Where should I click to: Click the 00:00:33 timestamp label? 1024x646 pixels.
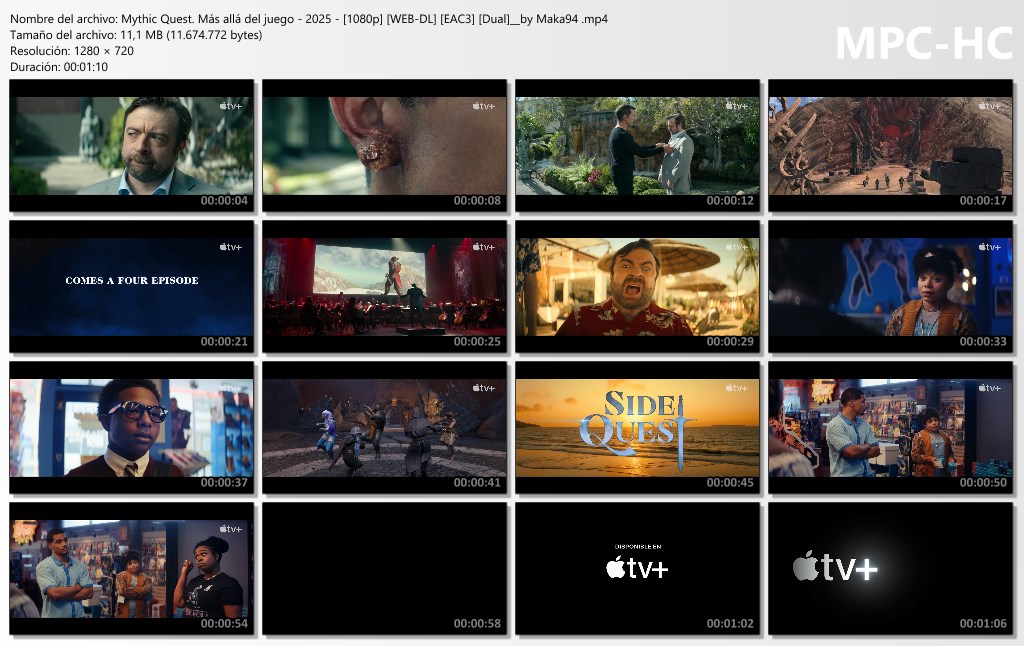(983, 342)
